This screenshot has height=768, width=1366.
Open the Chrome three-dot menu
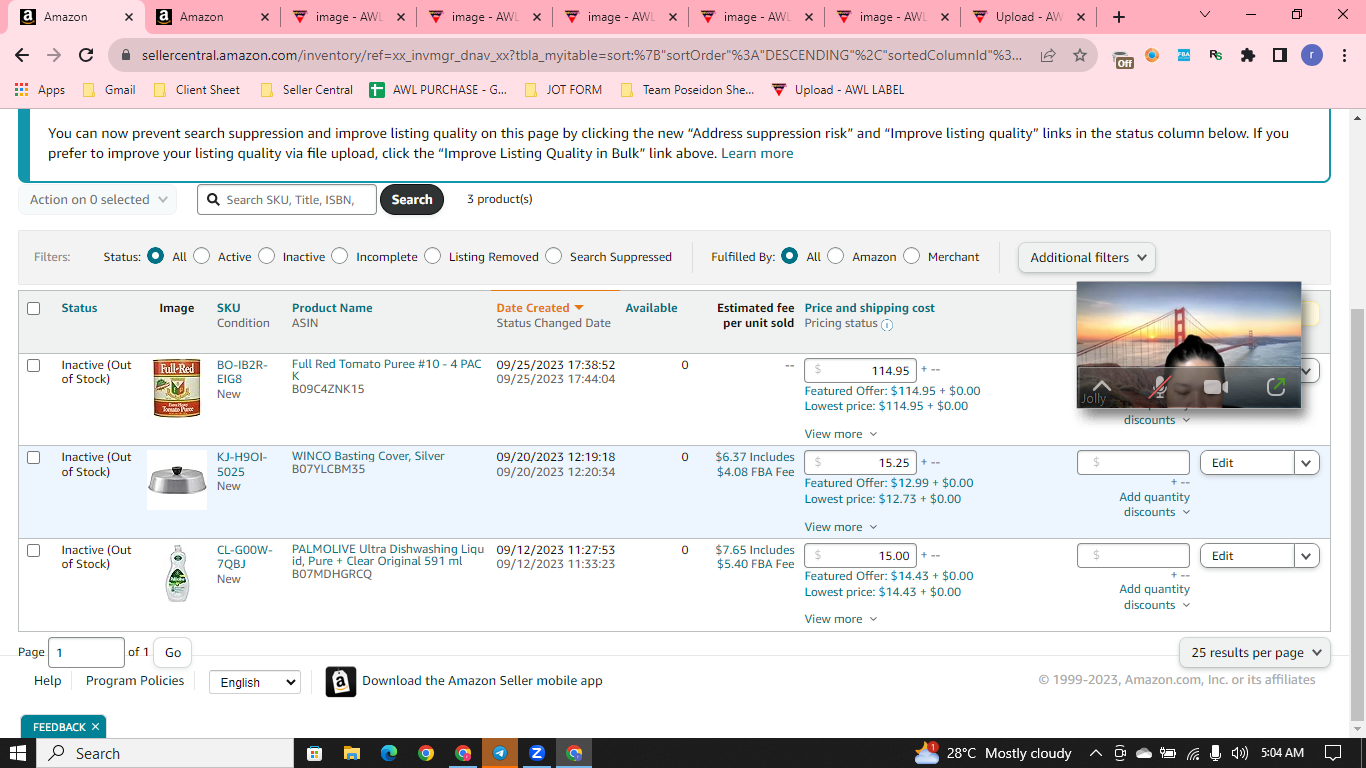pyautogui.click(x=1343, y=56)
